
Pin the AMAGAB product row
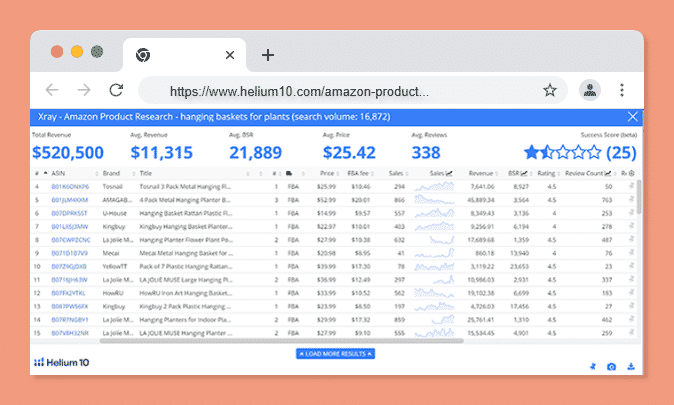tap(631, 199)
